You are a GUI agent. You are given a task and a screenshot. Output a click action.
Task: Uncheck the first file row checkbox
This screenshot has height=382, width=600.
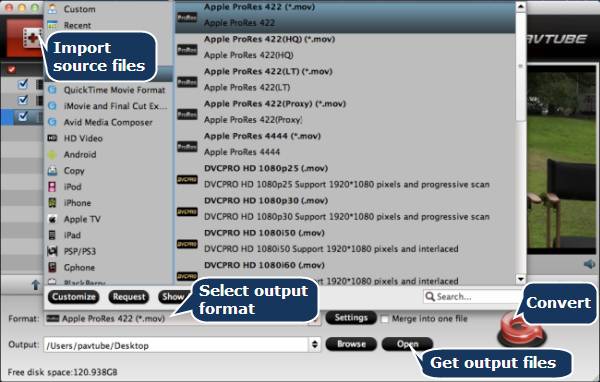(x=23, y=84)
